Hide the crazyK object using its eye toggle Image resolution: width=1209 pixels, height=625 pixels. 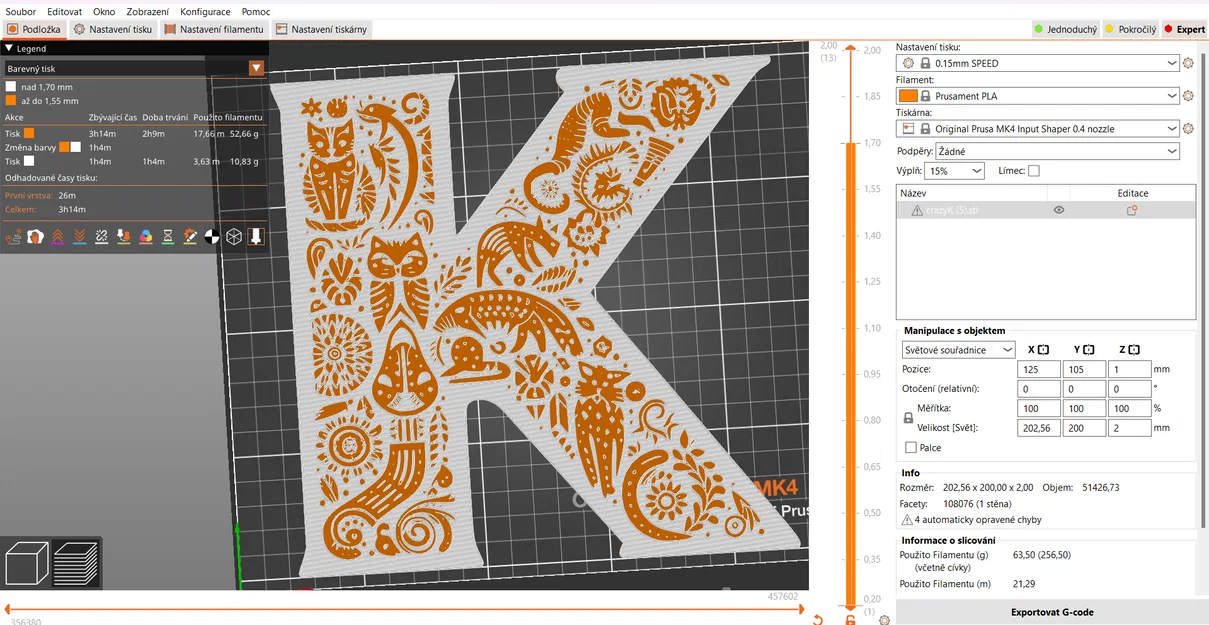(x=1059, y=210)
